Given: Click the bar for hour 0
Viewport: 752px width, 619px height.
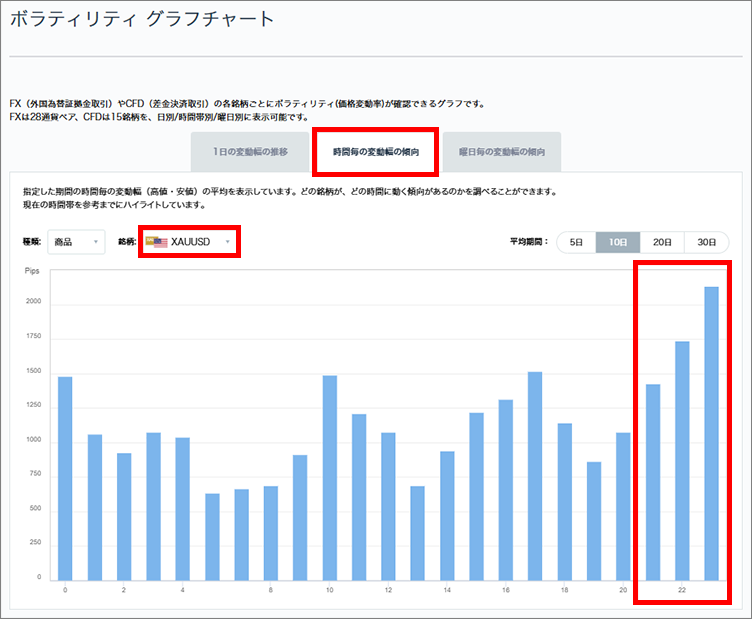Looking at the screenshot, I should (x=65, y=478).
